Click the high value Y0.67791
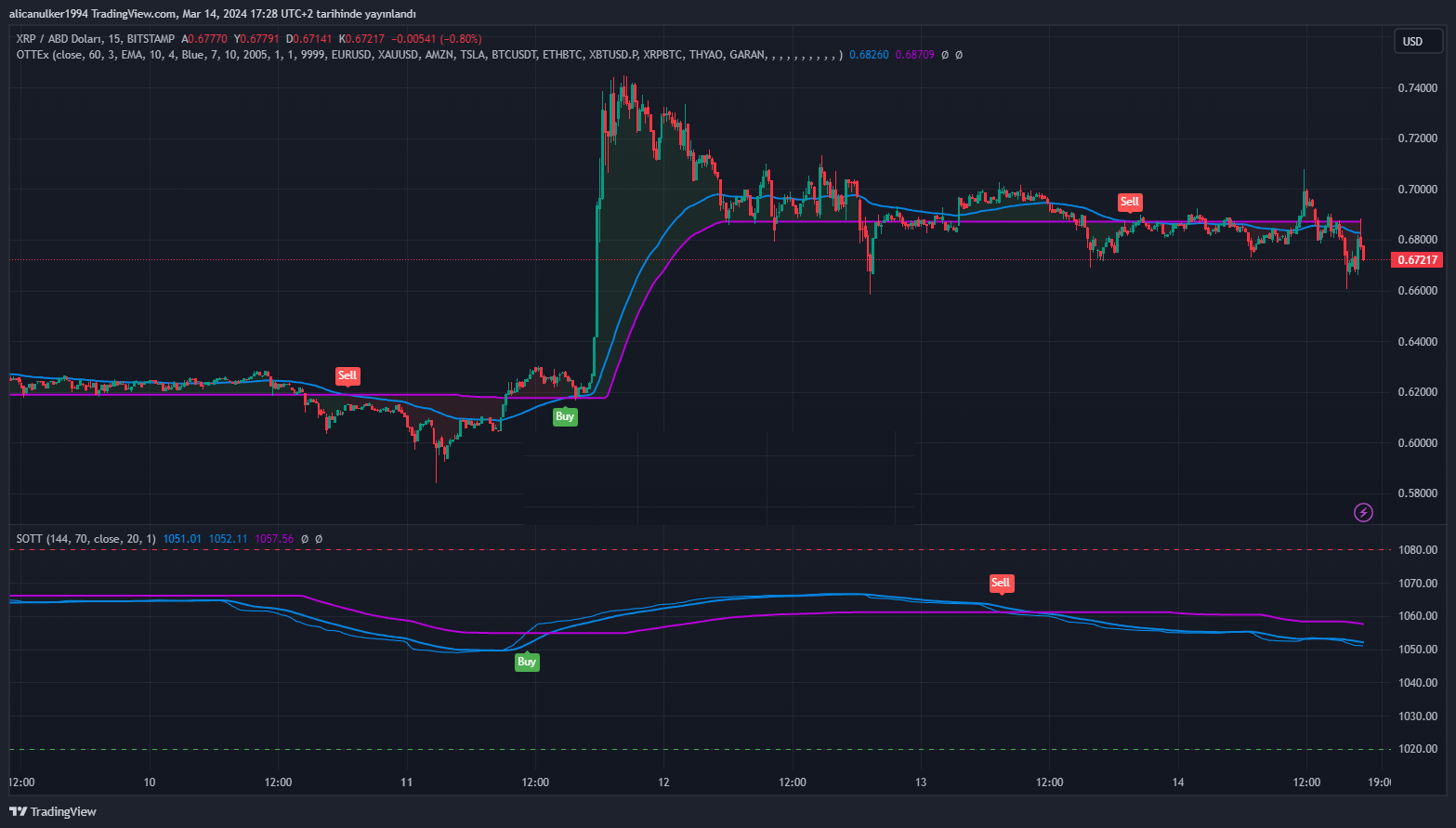 pos(256,39)
